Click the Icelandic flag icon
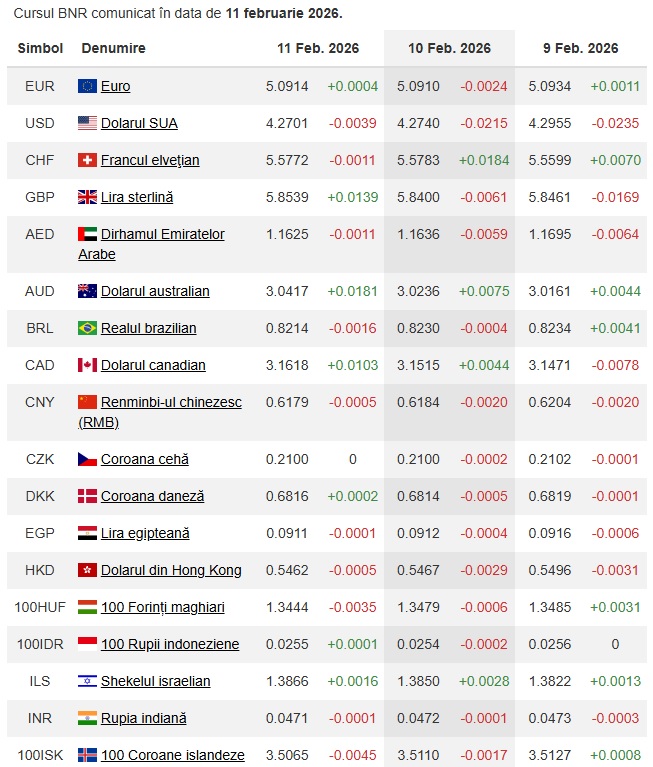This screenshot has height=767, width=653. click(x=87, y=755)
